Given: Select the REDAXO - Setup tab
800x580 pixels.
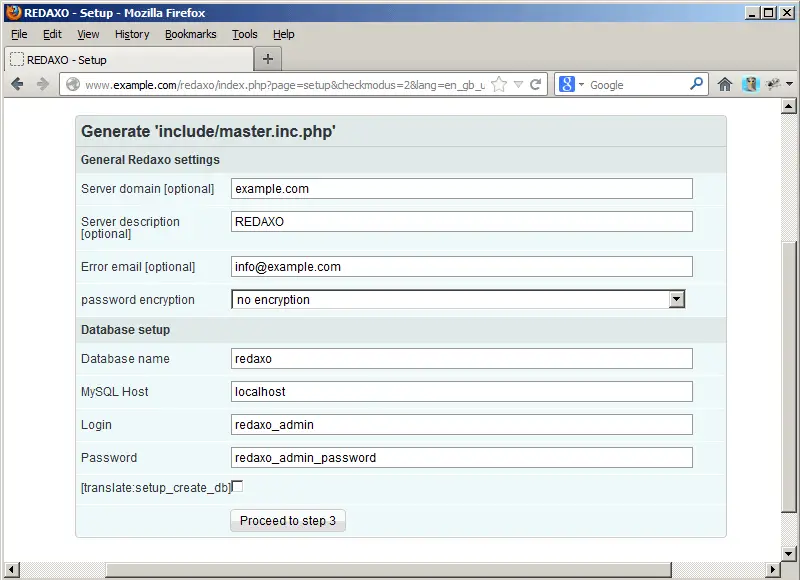Looking at the screenshot, I should coord(129,60).
